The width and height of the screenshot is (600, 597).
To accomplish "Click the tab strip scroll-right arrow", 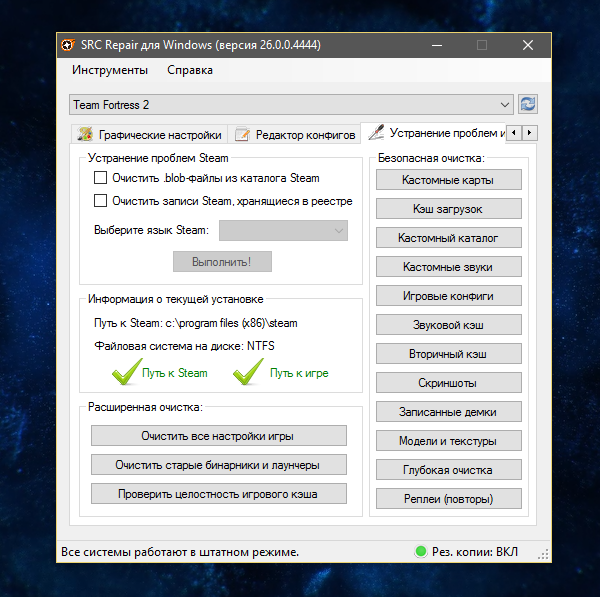I will pos(530,133).
